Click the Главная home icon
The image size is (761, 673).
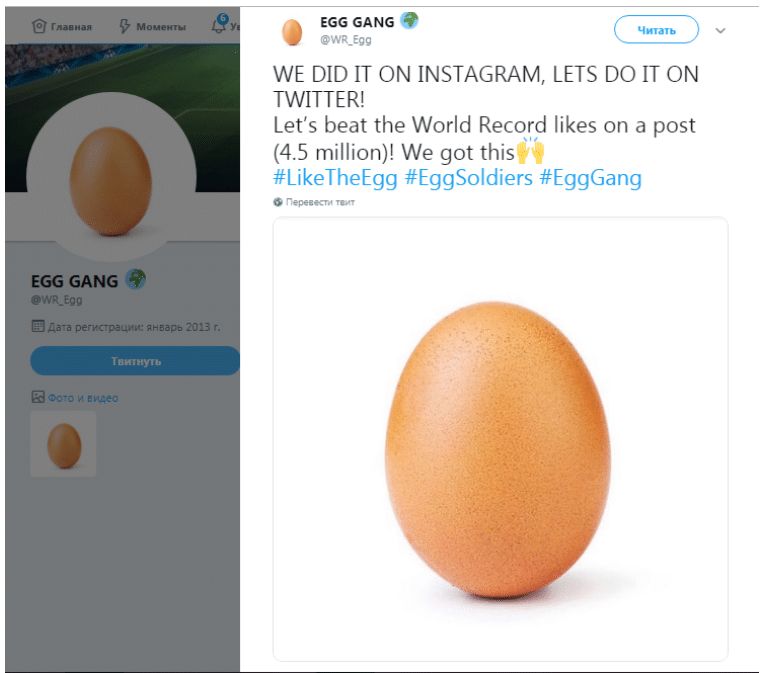coord(39,26)
